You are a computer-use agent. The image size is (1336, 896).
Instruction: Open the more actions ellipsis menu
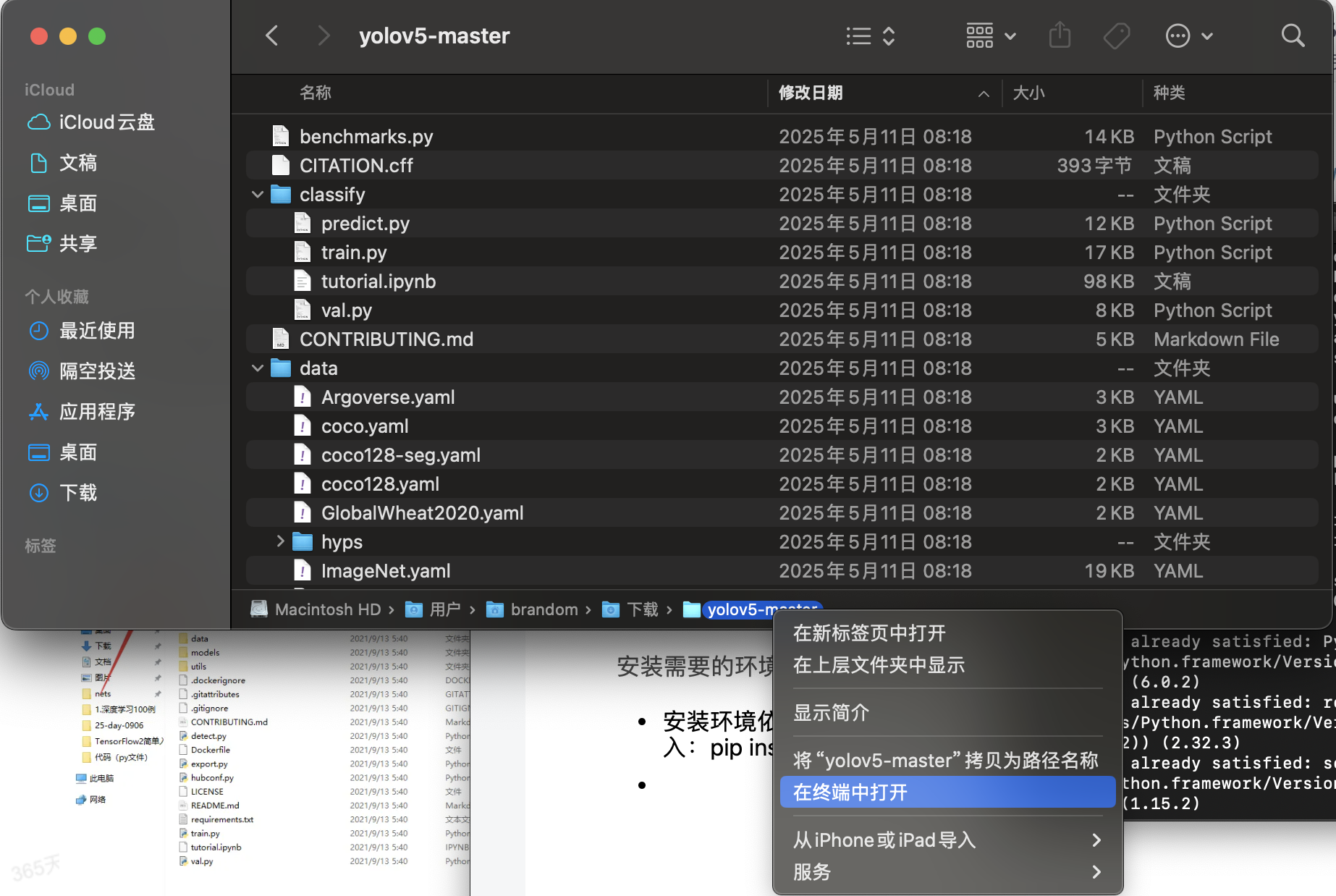tap(1189, 35)
